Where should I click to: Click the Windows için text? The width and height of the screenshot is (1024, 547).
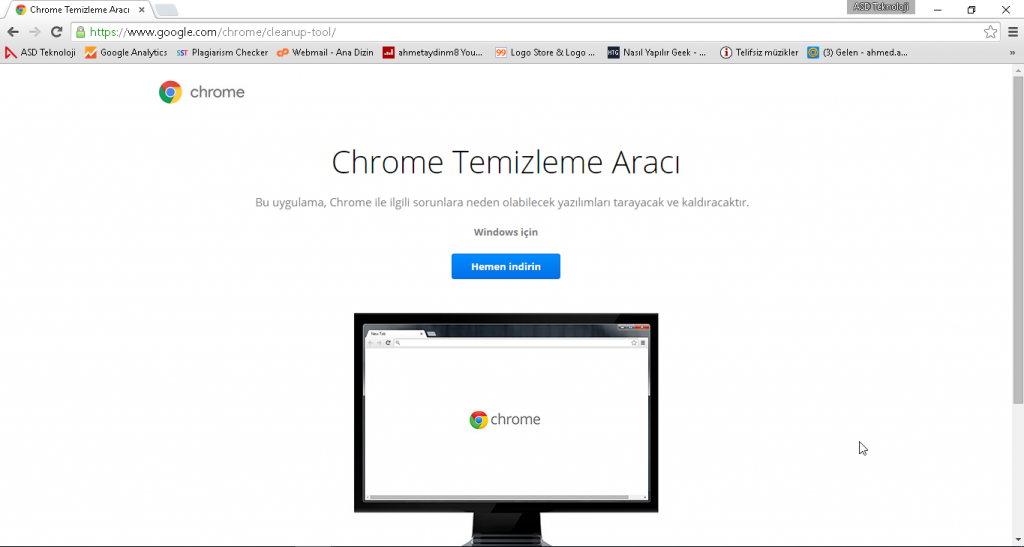tap(505, 232)
